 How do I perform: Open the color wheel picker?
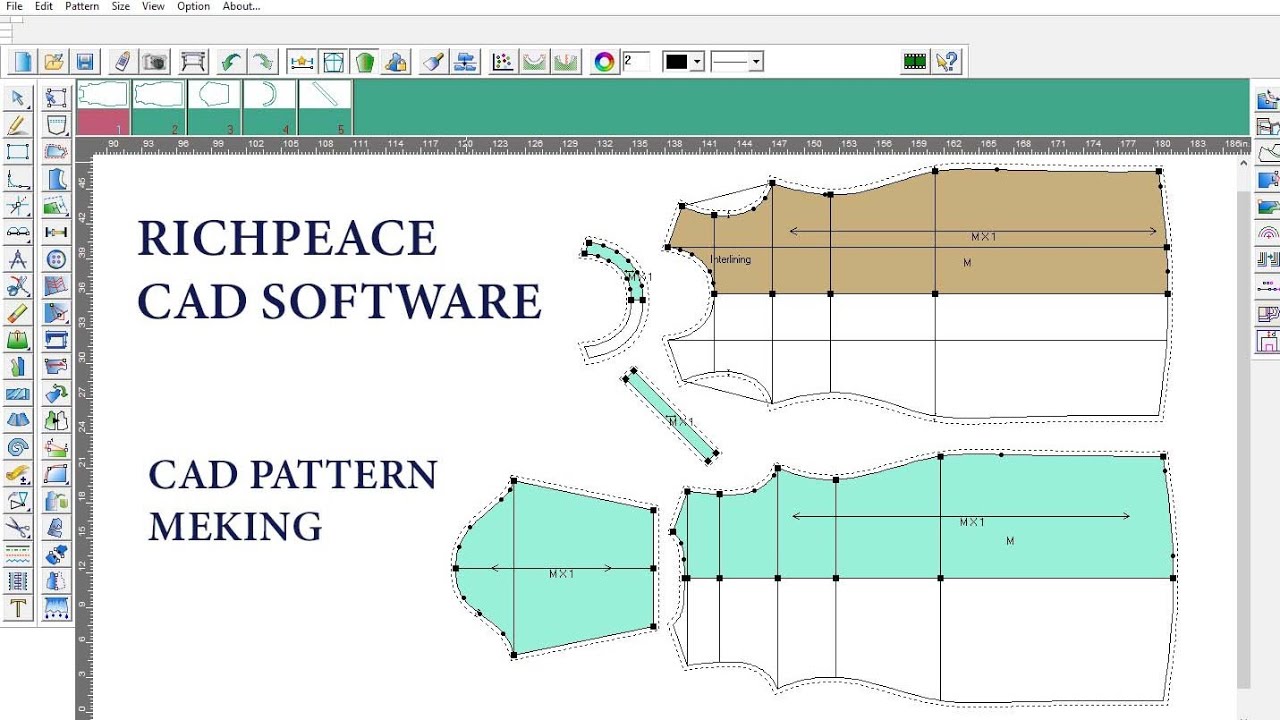604,62
